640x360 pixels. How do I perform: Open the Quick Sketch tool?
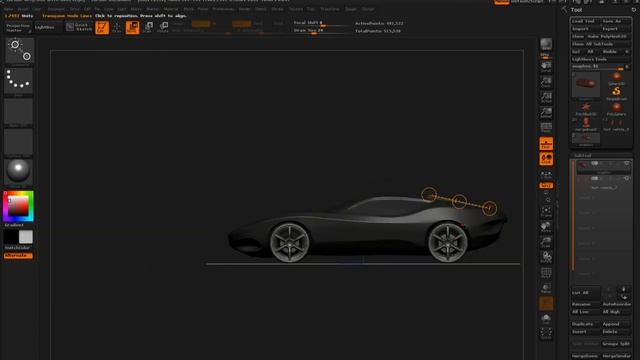pos(79,27)
